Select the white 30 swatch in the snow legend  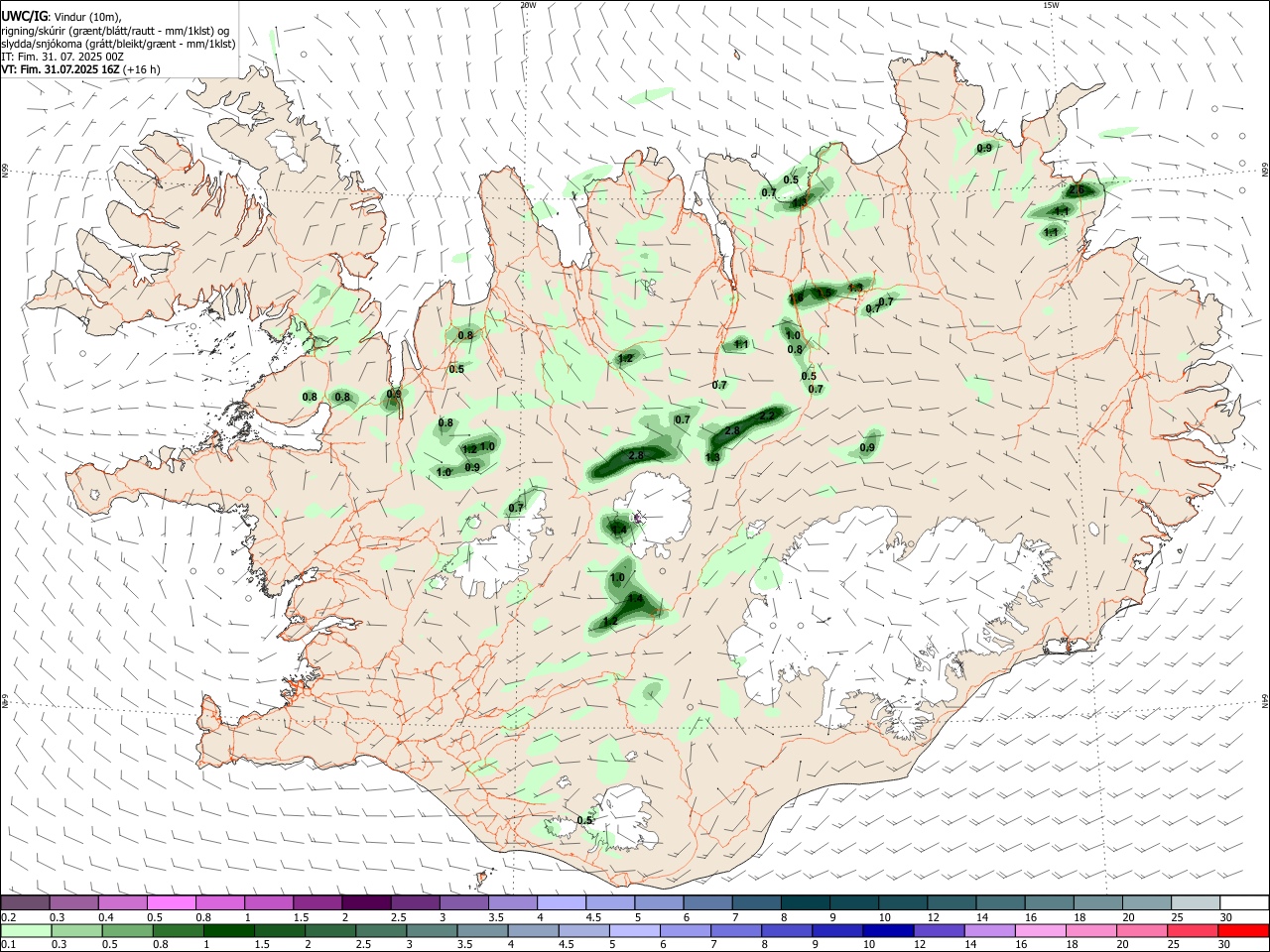click(x=1244, y=902)
